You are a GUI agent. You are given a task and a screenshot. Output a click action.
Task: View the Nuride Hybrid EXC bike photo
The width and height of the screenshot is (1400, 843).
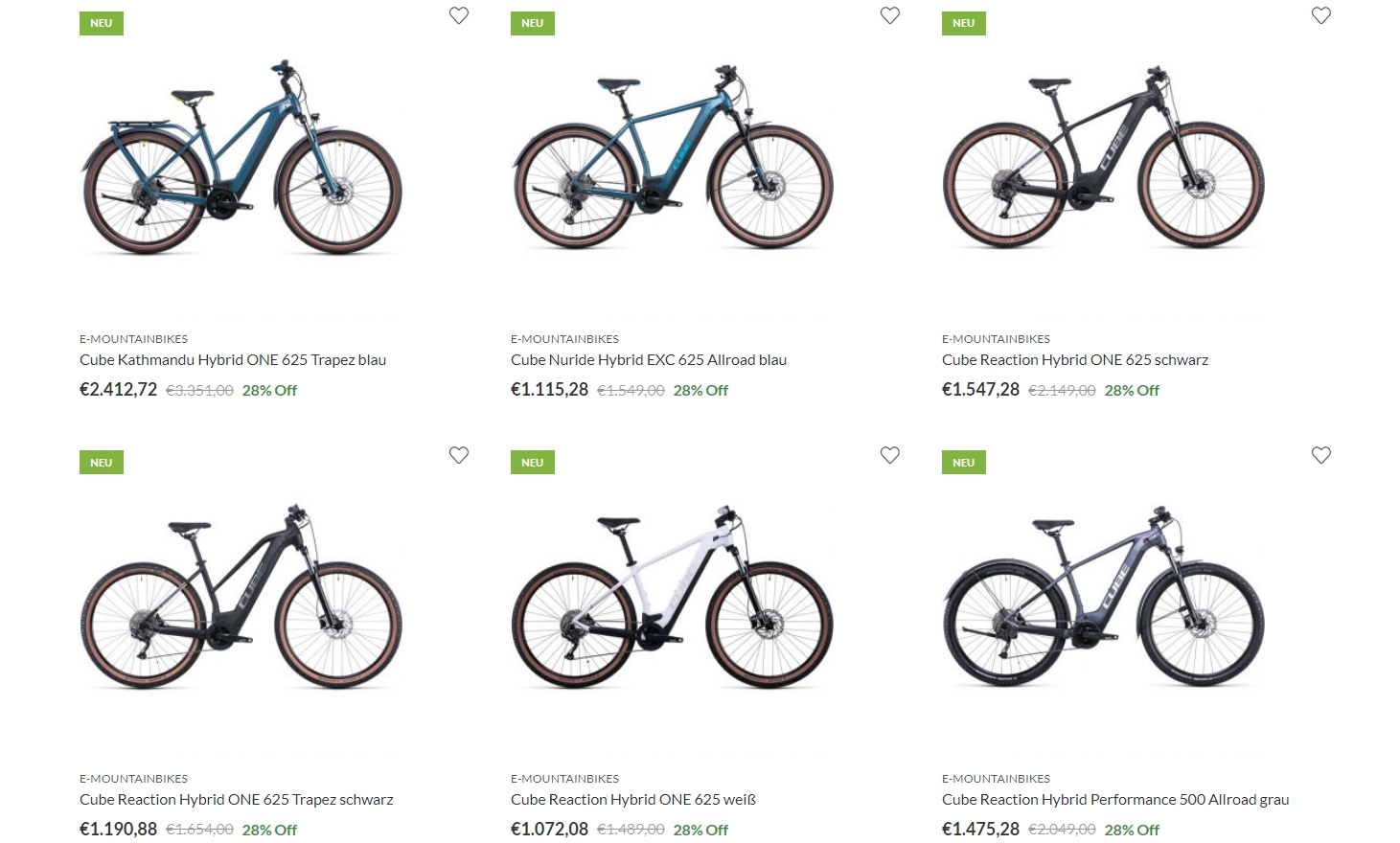point(673,157)
